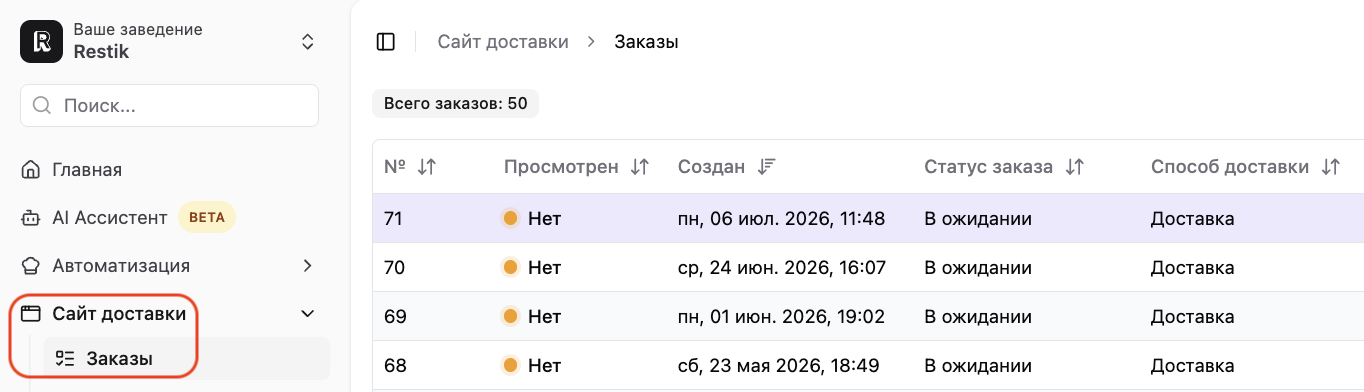Screen dimensions: 1364x392
Task: Click the Restik logo icon
Action: pyautogui.click(x=41, y=41)
